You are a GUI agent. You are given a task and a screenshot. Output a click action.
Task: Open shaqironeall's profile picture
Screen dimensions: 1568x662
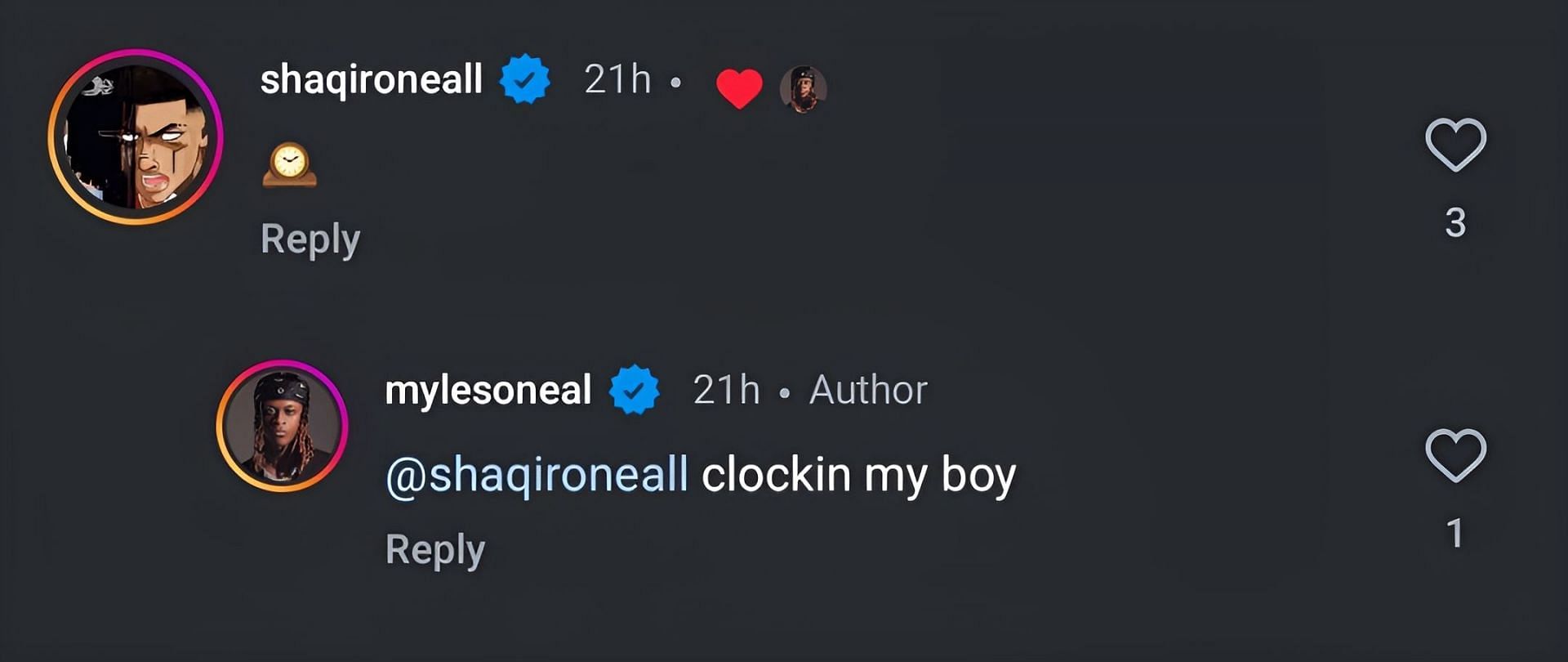point(136,136)
